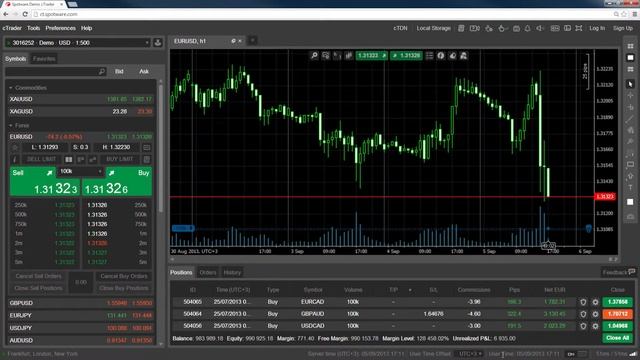Click the deposit icon beside account selector
The image size is (640, 360).
(x=158, y=42)
